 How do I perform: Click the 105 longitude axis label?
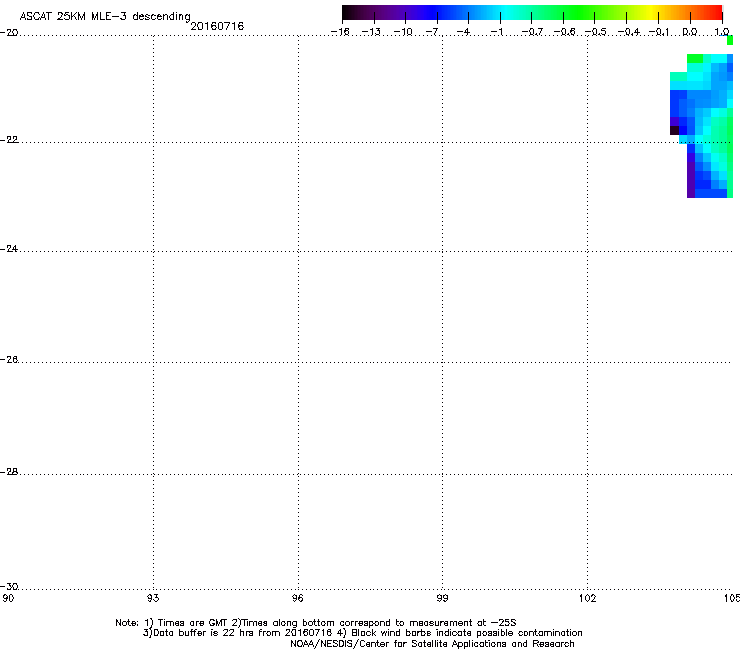732,599
